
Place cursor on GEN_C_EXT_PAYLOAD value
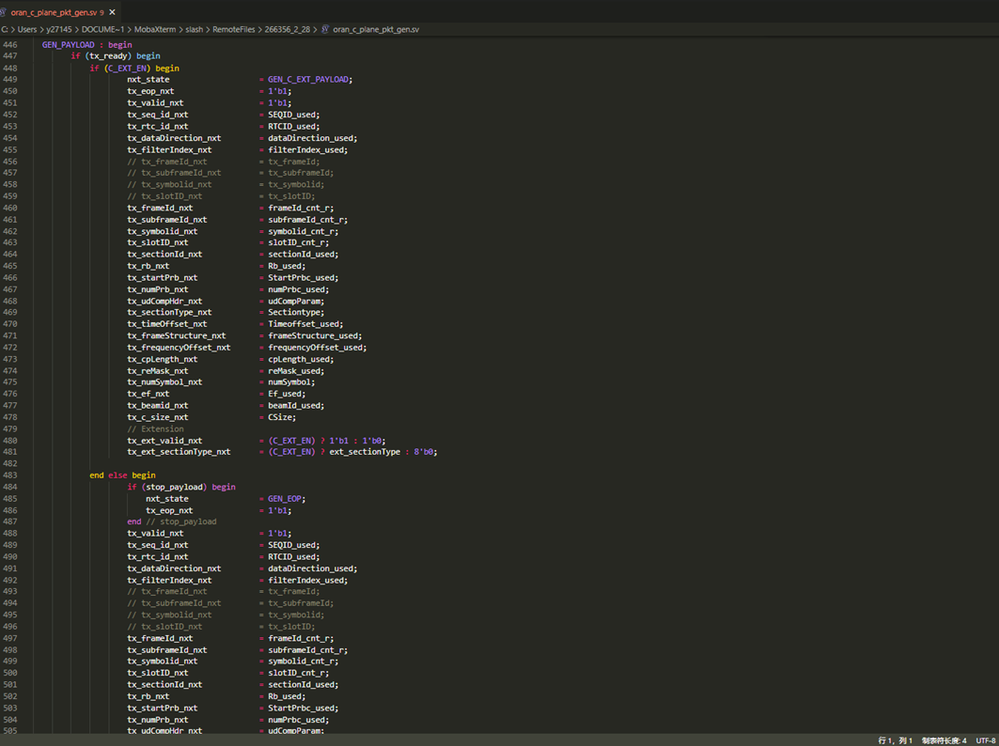[310, 79]
